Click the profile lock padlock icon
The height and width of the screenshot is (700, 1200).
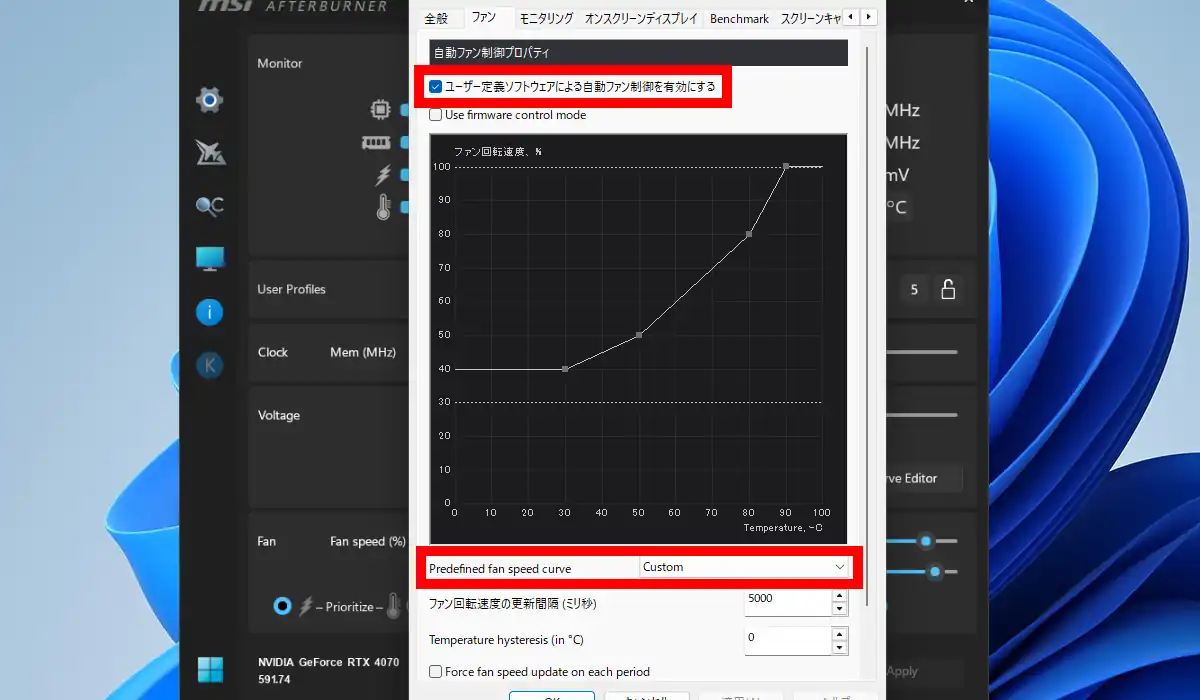948,289
